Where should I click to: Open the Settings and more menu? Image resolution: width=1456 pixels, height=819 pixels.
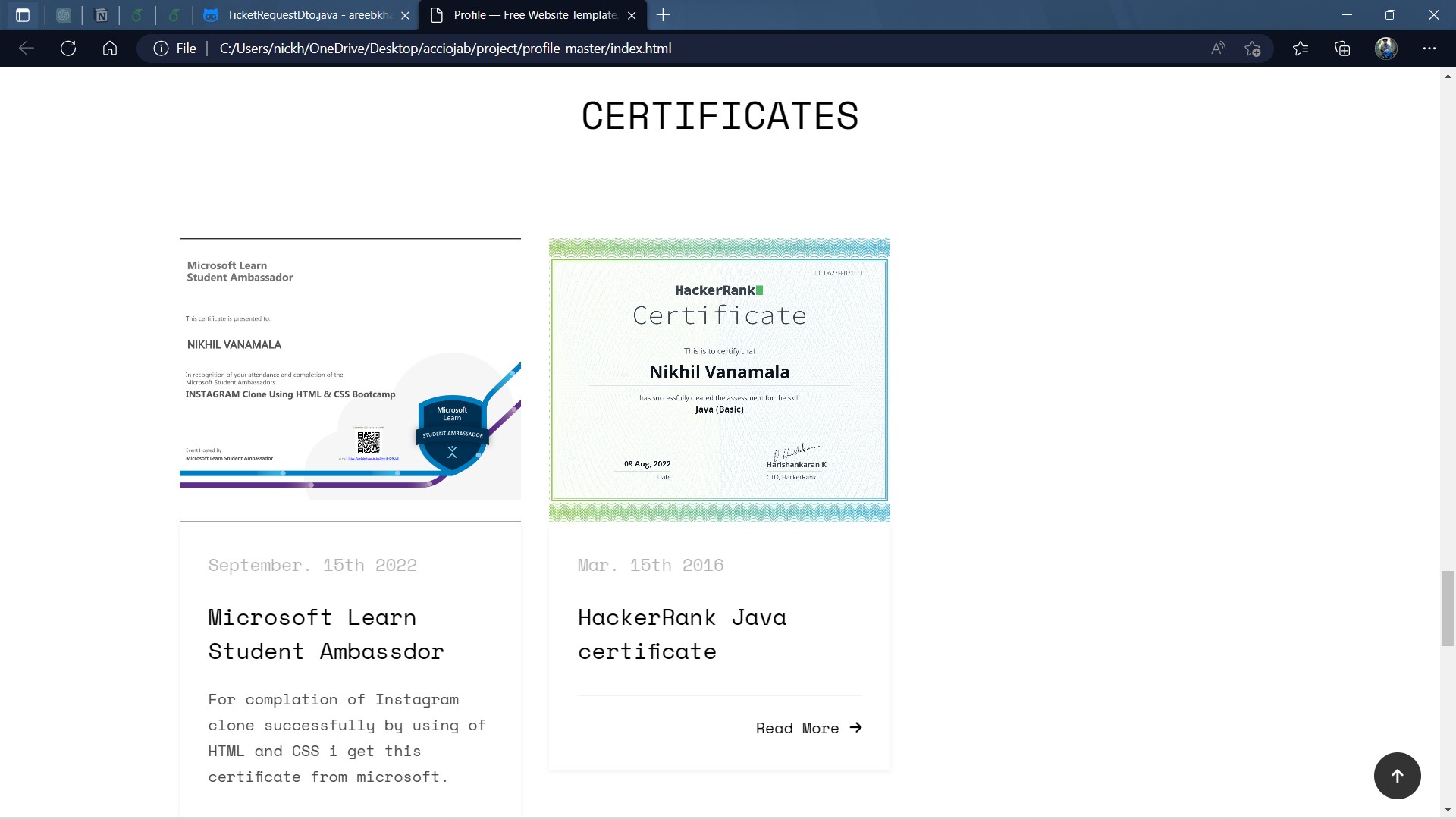(x=1430, y=48)
